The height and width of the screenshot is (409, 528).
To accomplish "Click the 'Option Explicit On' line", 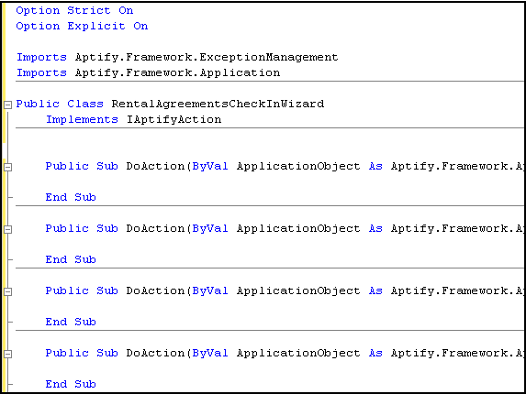I will (x=82, y=26).
